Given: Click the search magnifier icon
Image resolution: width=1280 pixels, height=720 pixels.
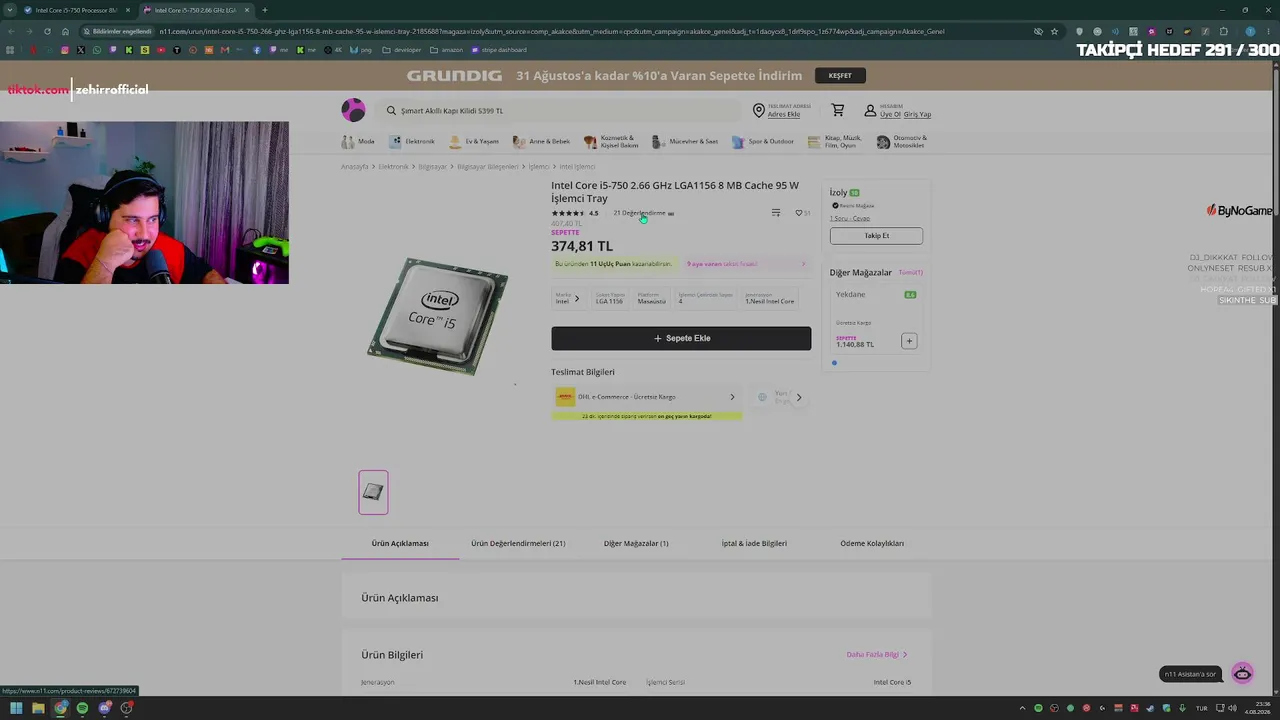Looking at the screenshot, I should 391,111.
